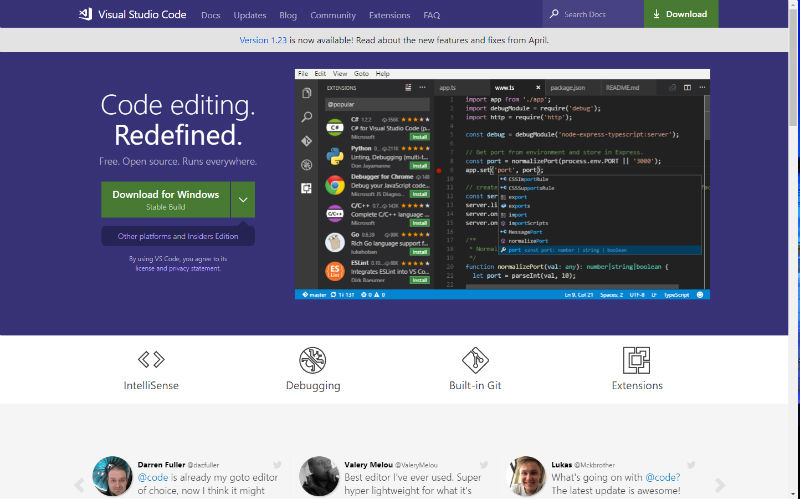Screen dimensions: 800x499
Task: Click the Built-in Git diamond icon
Action: [475, 360]
